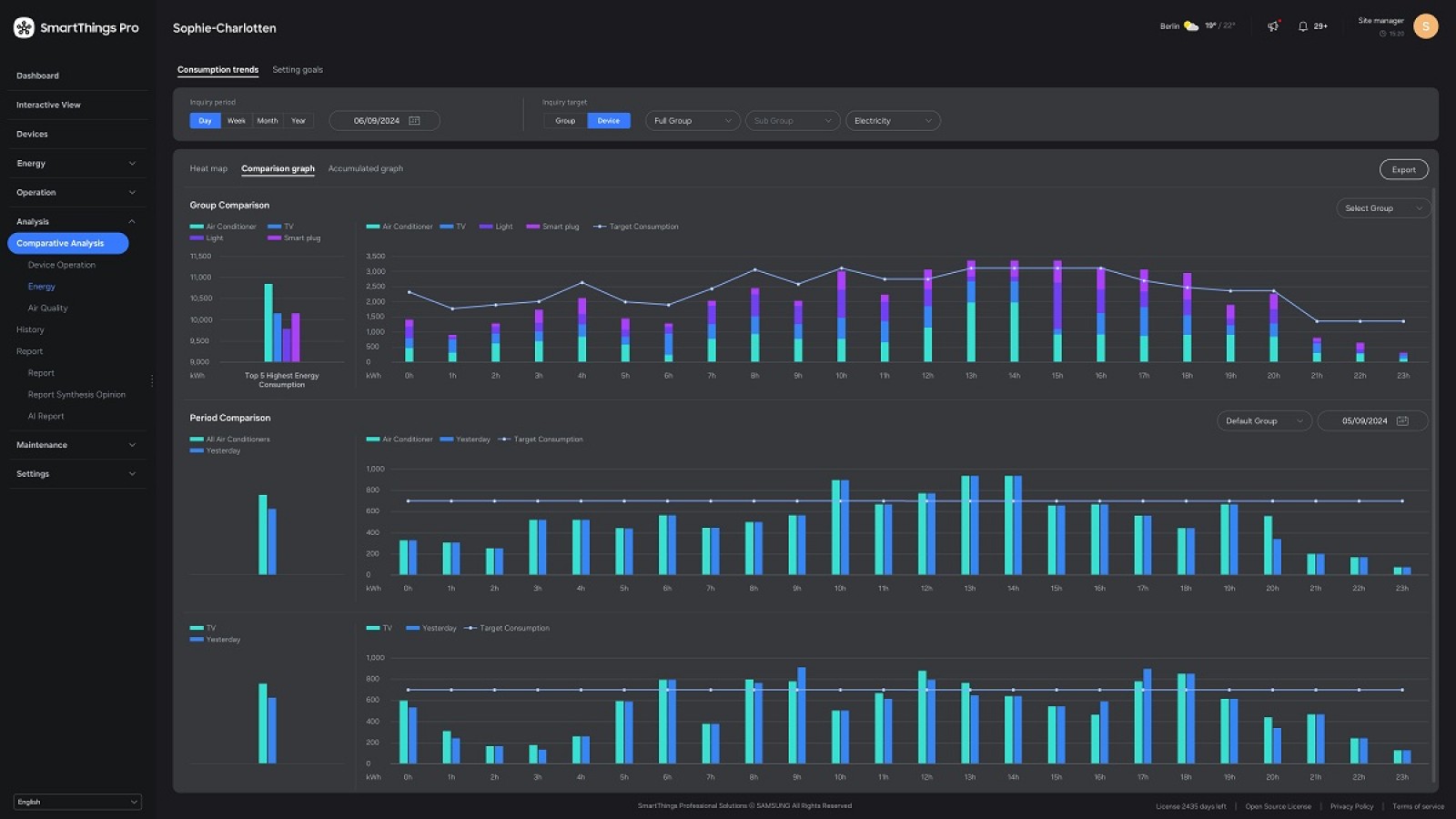Click the sidebar resize handle dots
The height and width of the screenshot is (819, 1456).
152,381
